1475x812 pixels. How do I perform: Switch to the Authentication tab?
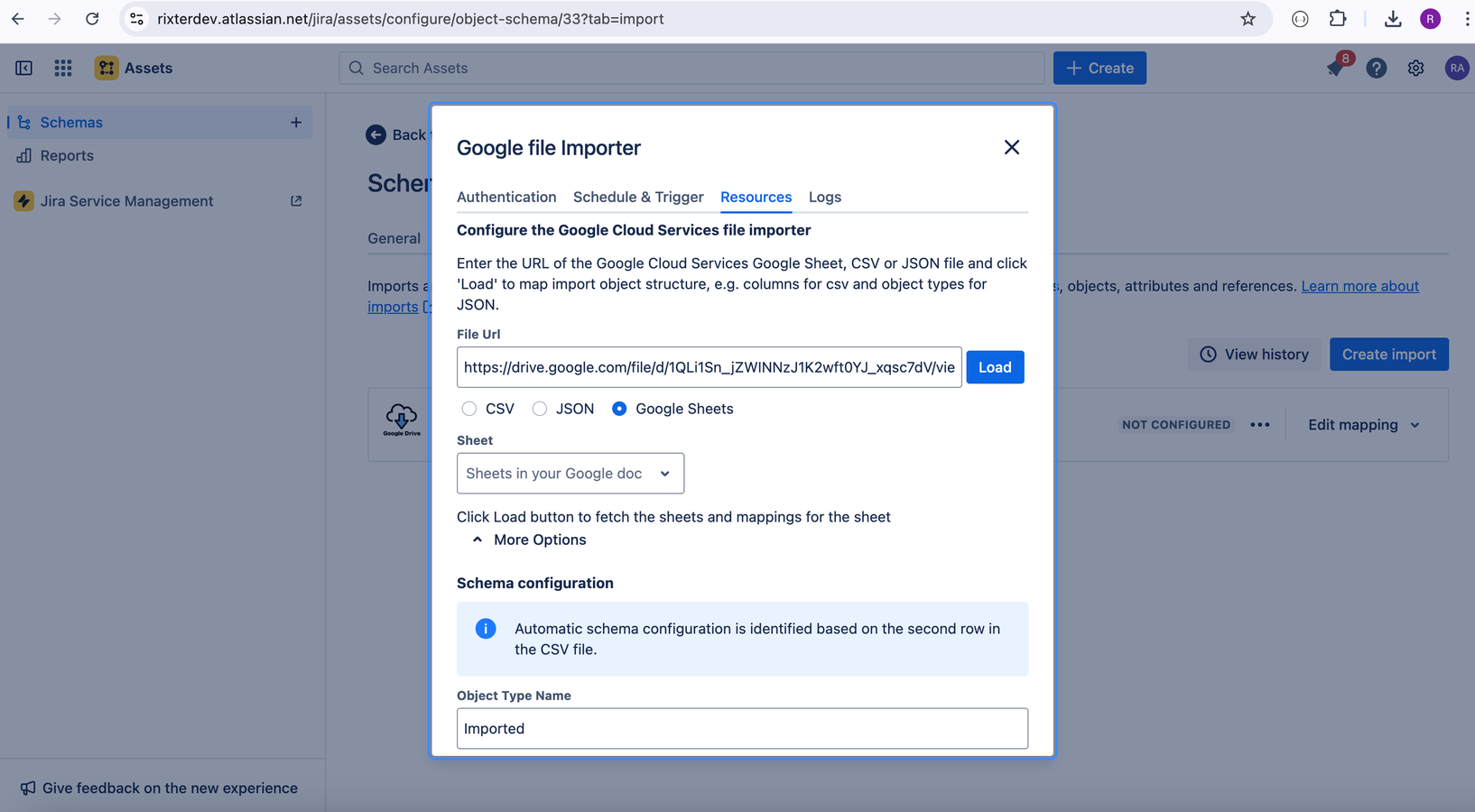coord(506,197)
